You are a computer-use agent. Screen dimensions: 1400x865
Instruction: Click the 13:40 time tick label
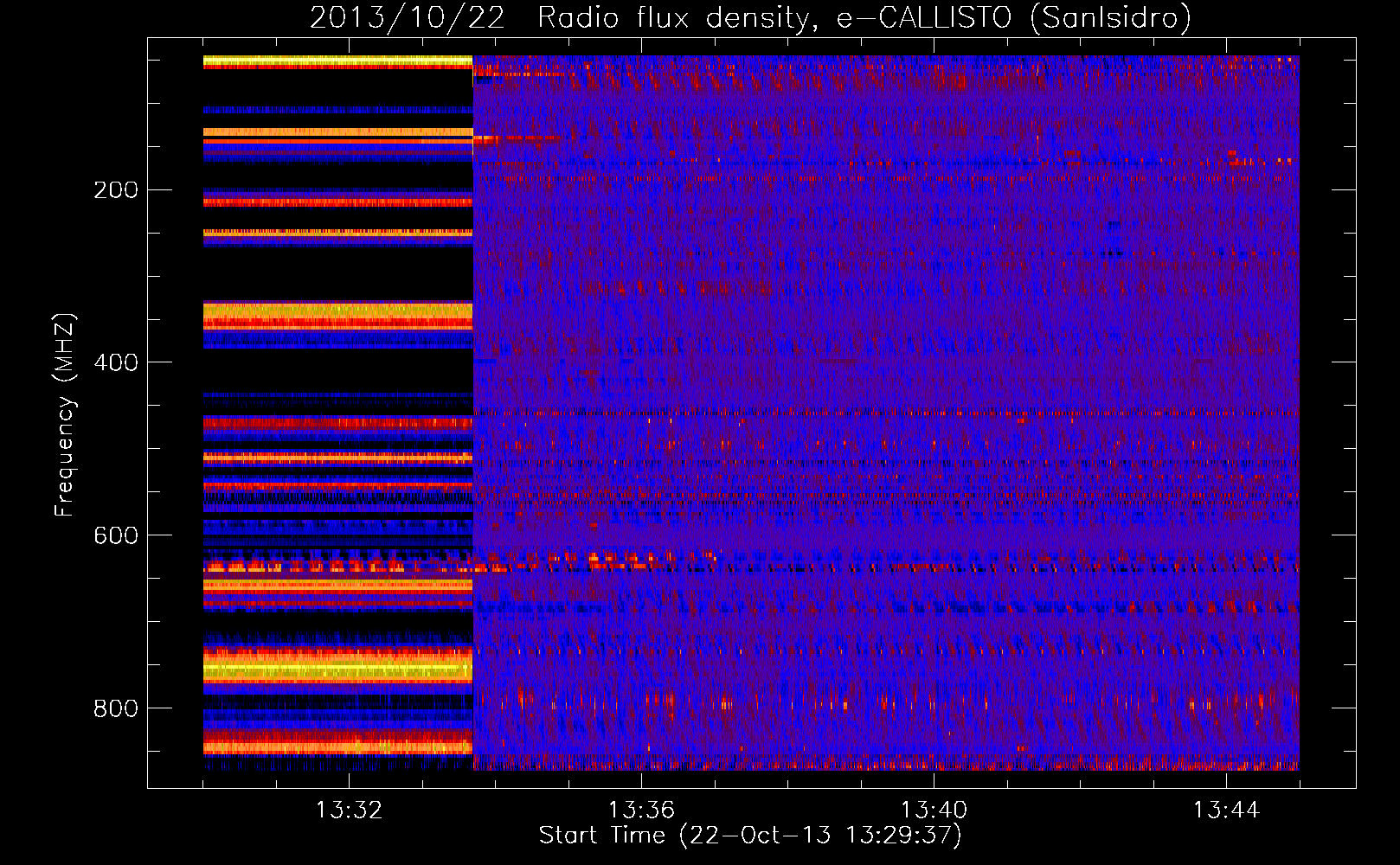pos(934,811)
